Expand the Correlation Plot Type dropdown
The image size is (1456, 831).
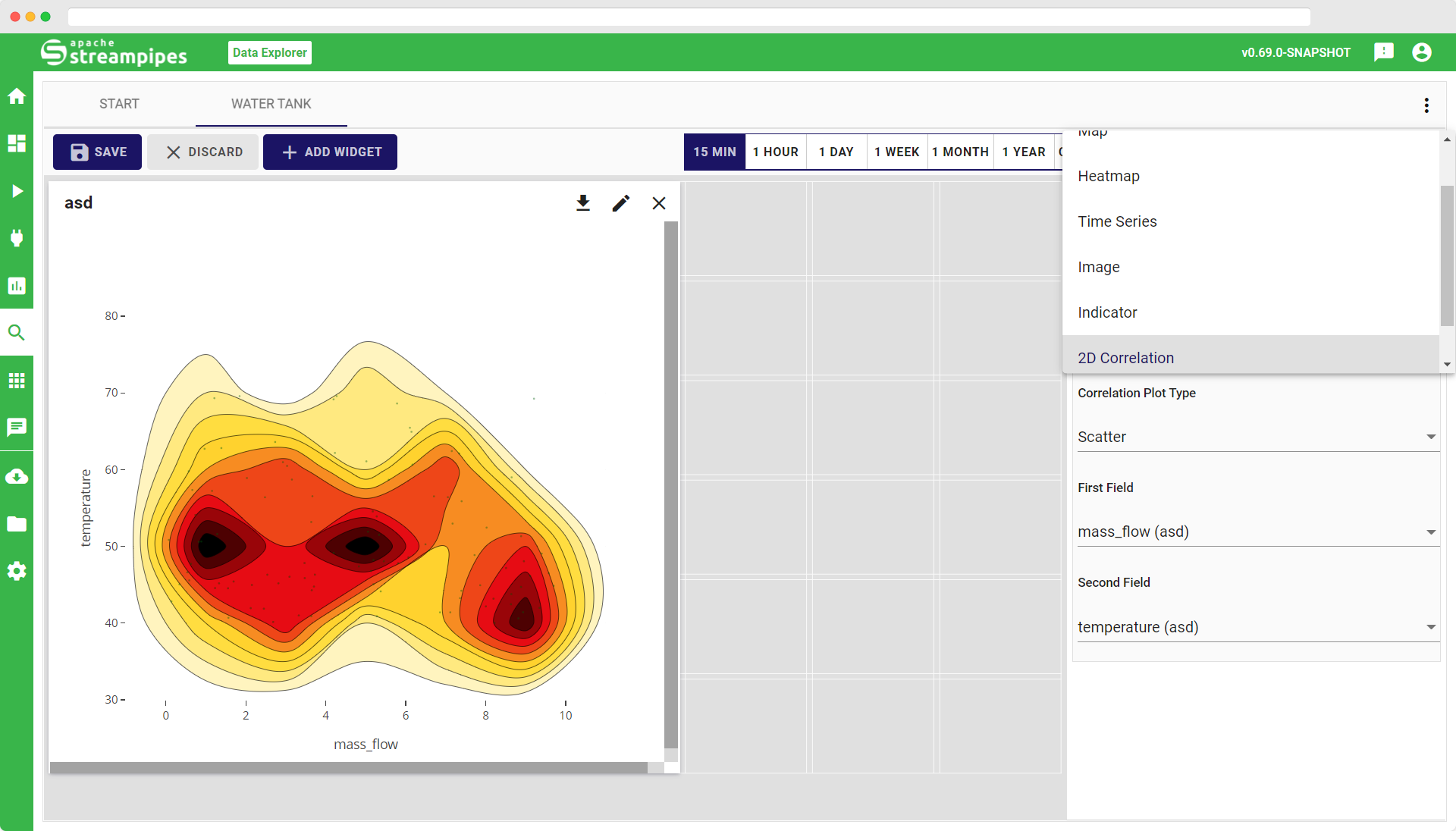(1257, 437)
